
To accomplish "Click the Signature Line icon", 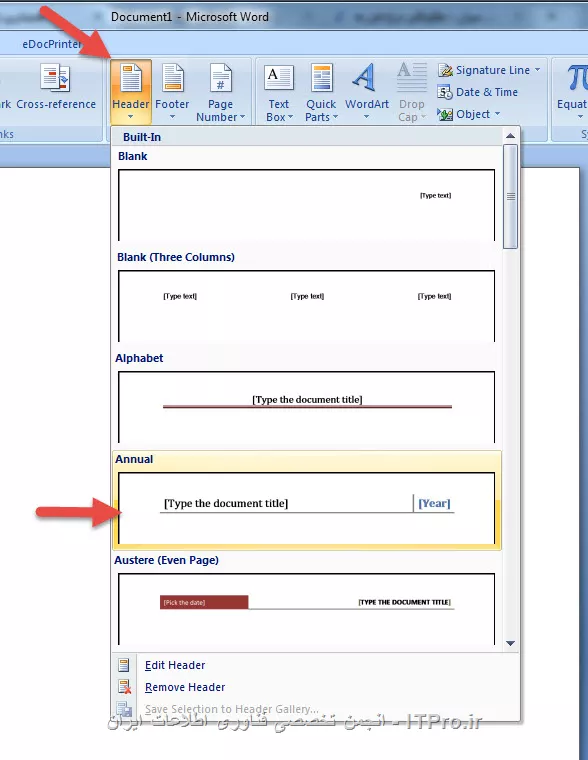I will (445, 70).
